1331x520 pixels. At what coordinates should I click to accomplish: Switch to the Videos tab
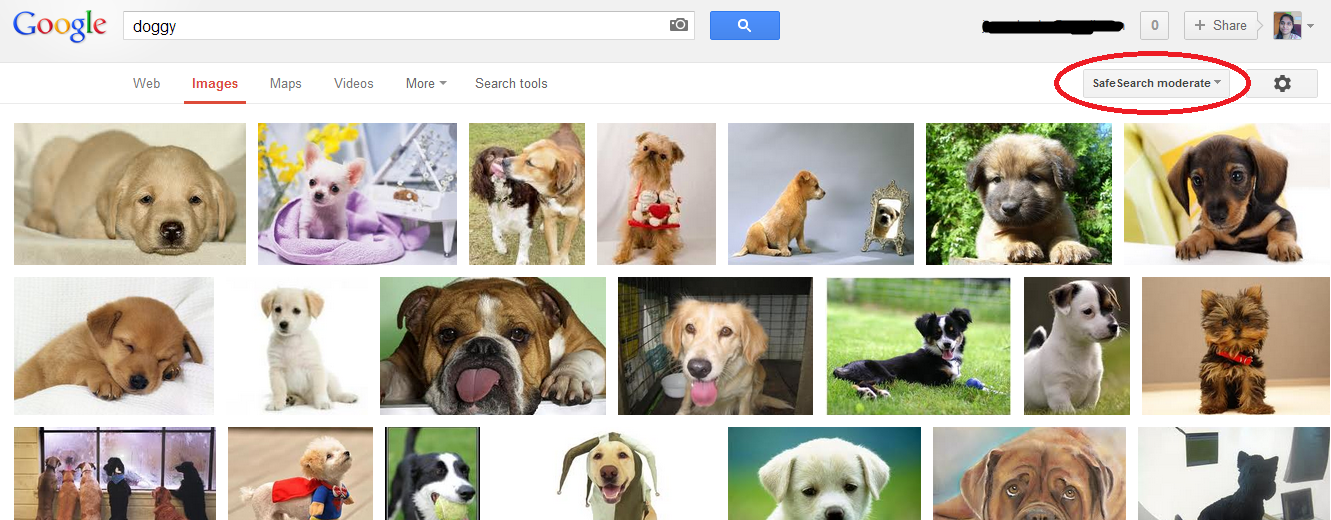click(x=354, y=84)
